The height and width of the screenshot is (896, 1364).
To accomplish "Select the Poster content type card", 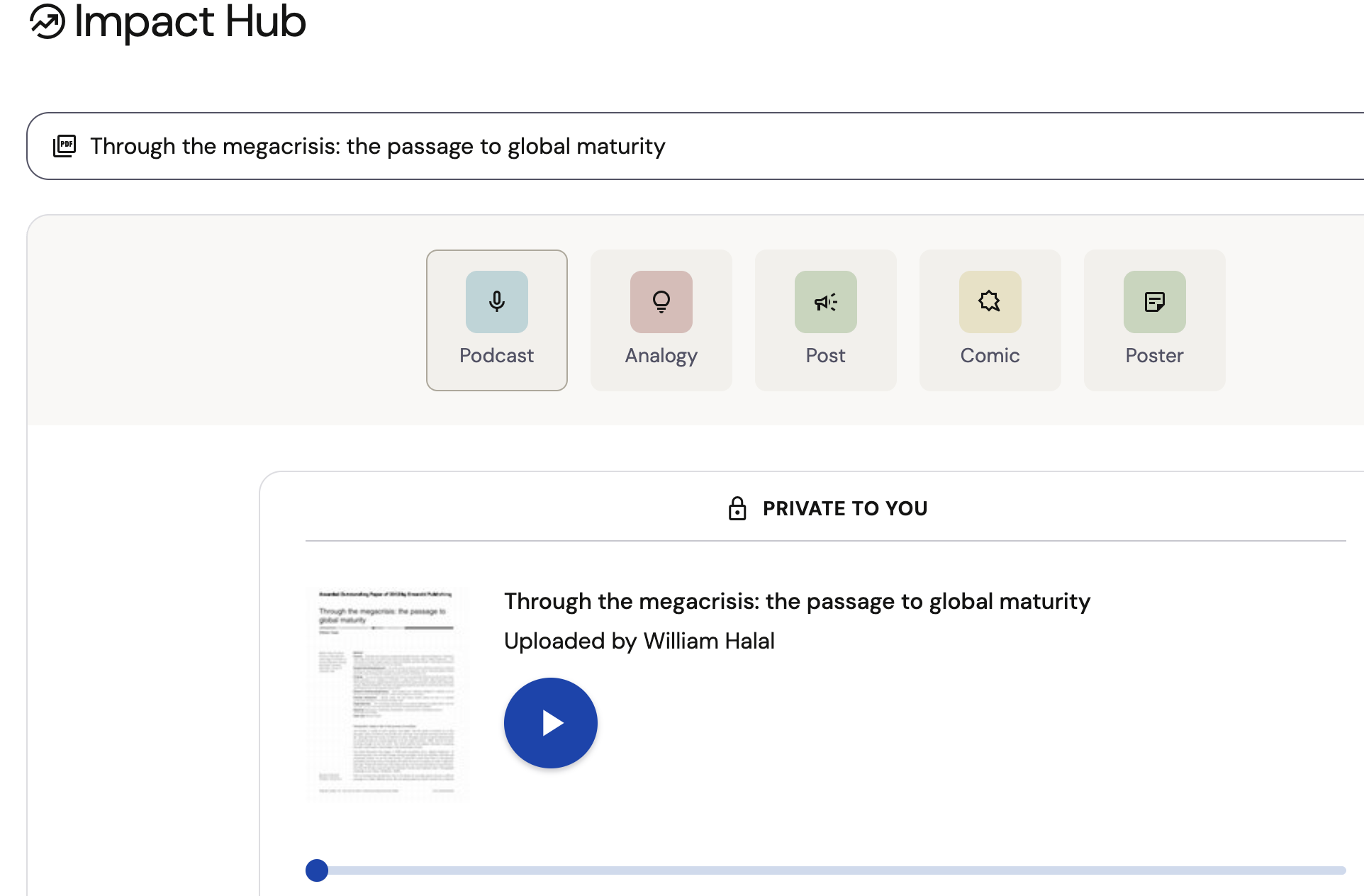I will click(1154, 320).
